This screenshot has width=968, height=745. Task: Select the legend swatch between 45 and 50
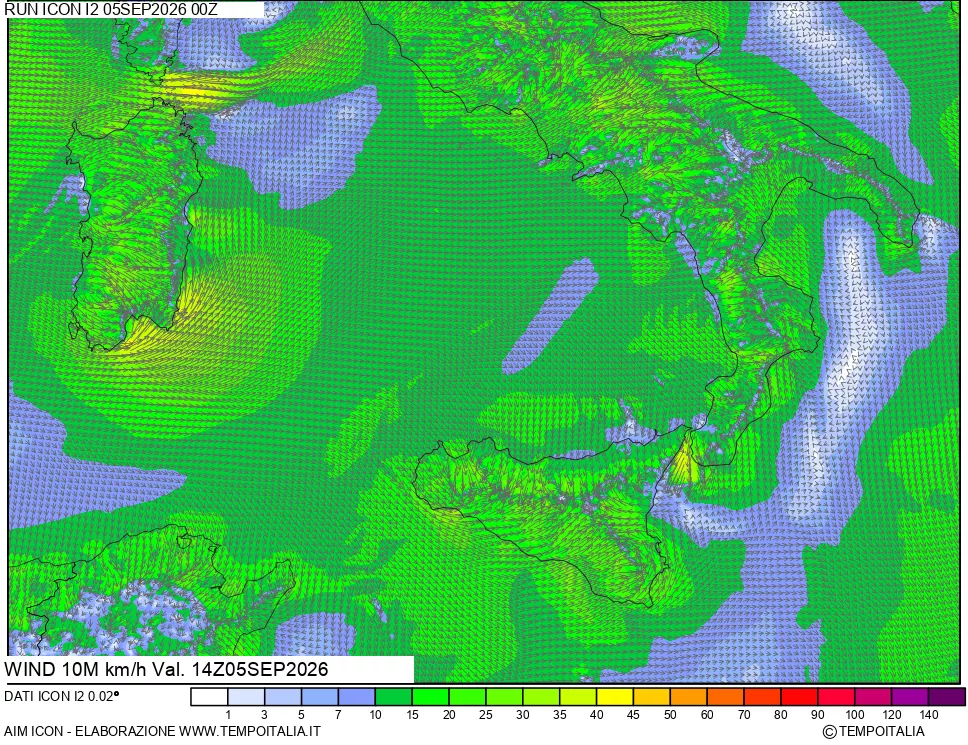[652, 697]
